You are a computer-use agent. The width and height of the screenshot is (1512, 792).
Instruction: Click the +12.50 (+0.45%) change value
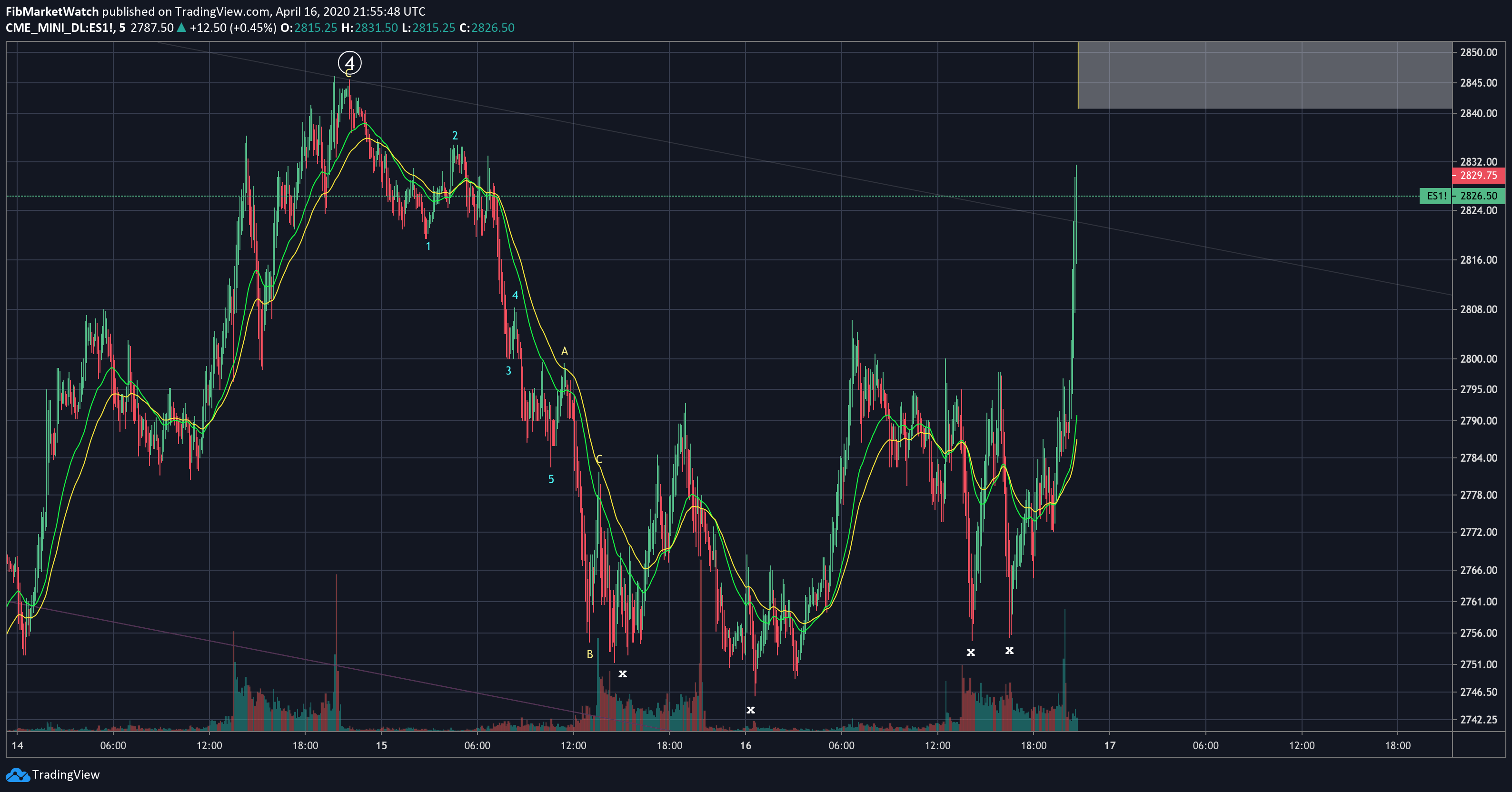232,28
